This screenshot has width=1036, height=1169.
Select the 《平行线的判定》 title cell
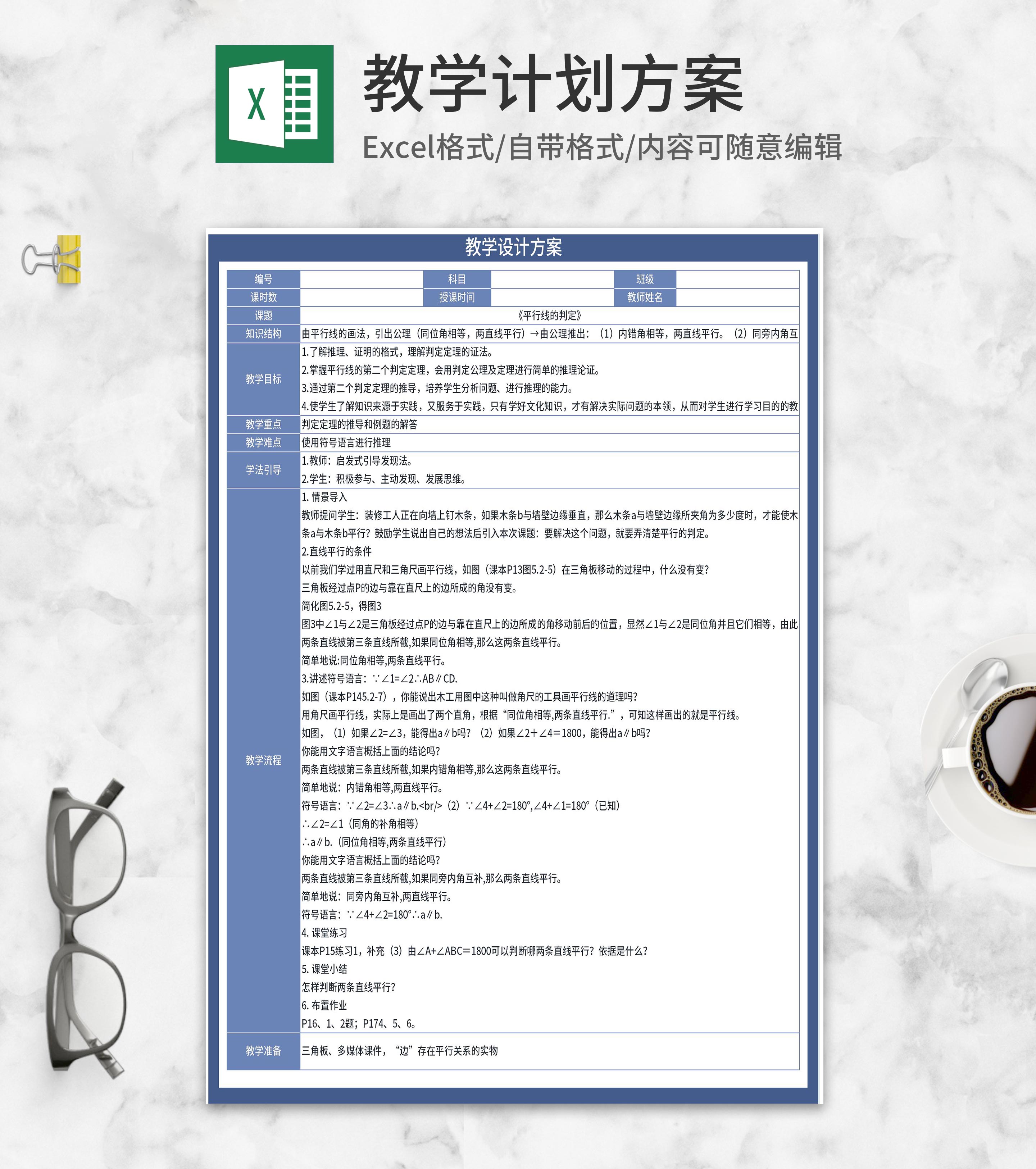(x=549, y=316)
